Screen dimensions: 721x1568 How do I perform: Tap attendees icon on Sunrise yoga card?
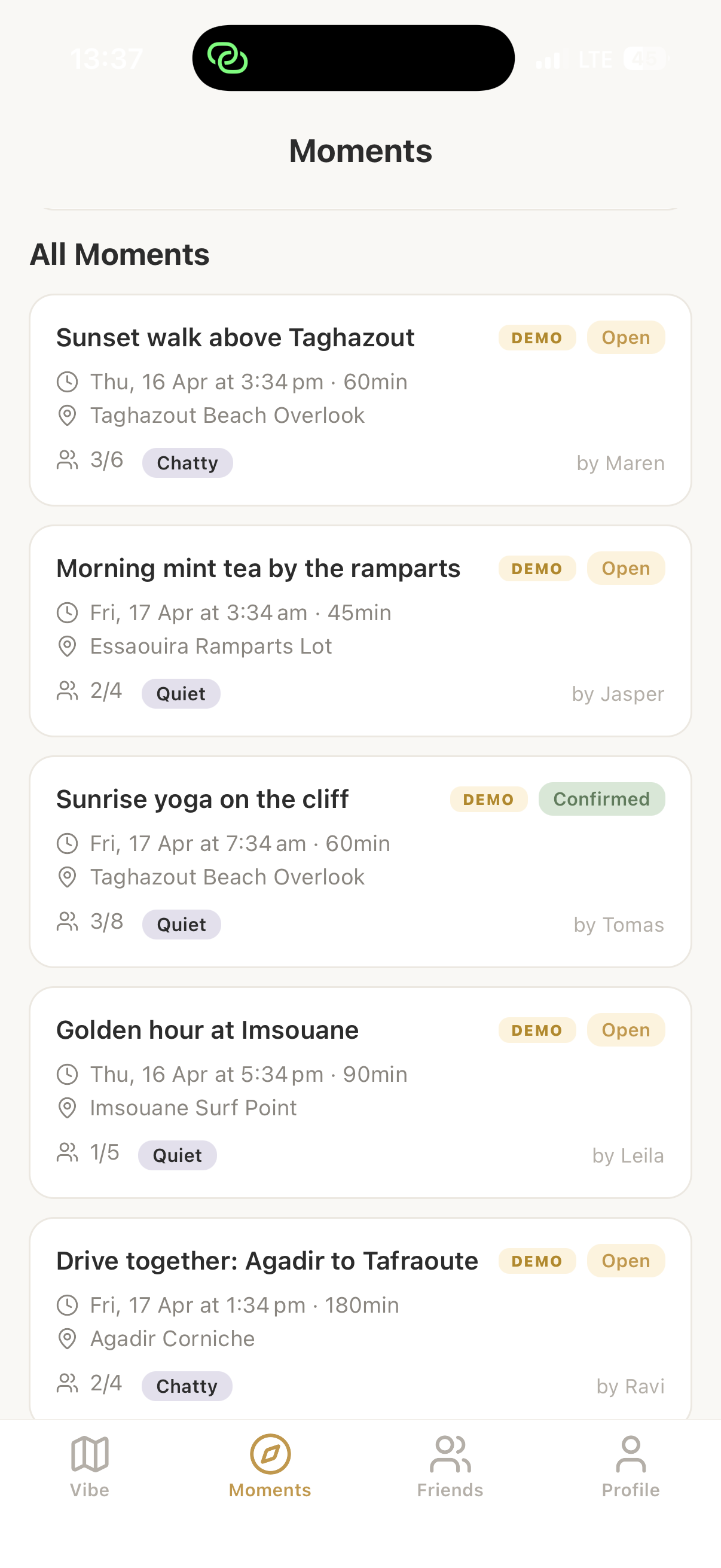pos(67,922)
